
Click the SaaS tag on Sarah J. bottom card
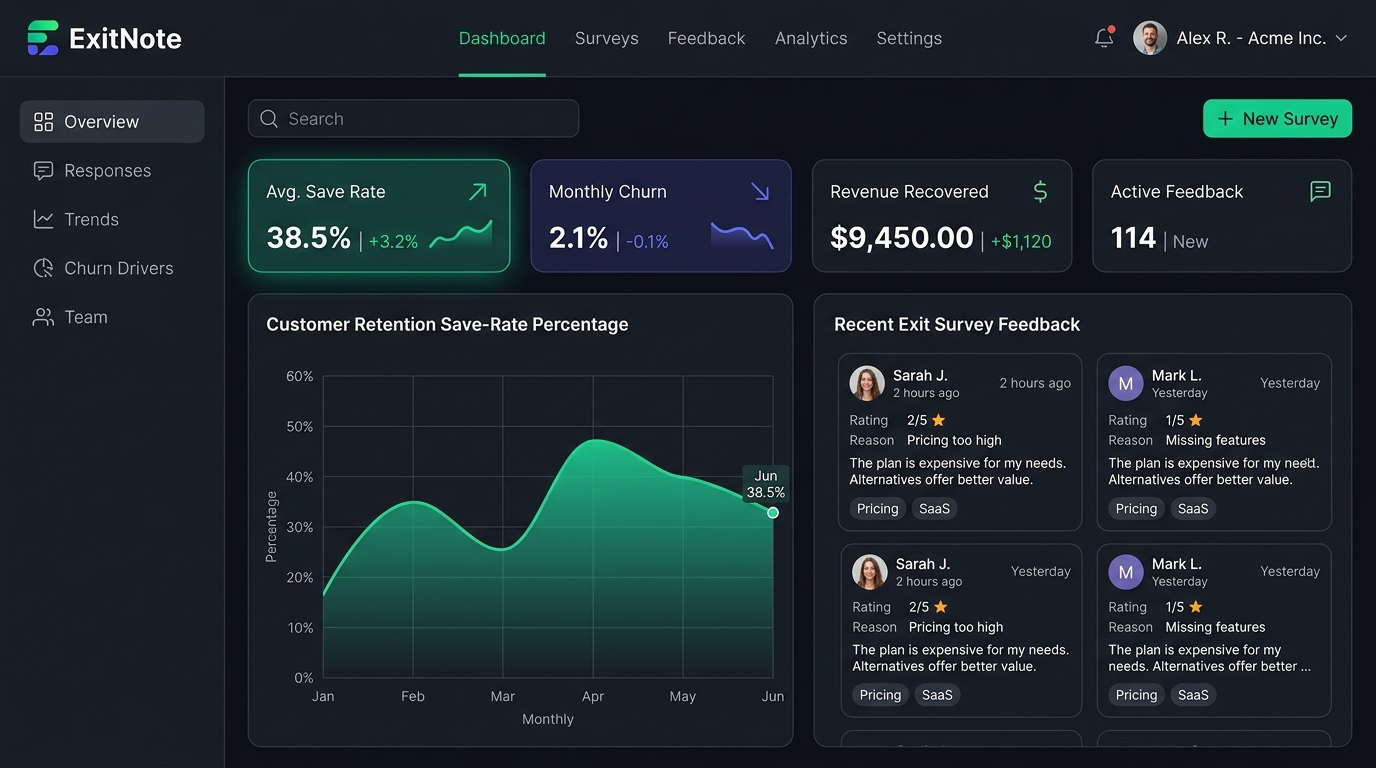(937, 695)
